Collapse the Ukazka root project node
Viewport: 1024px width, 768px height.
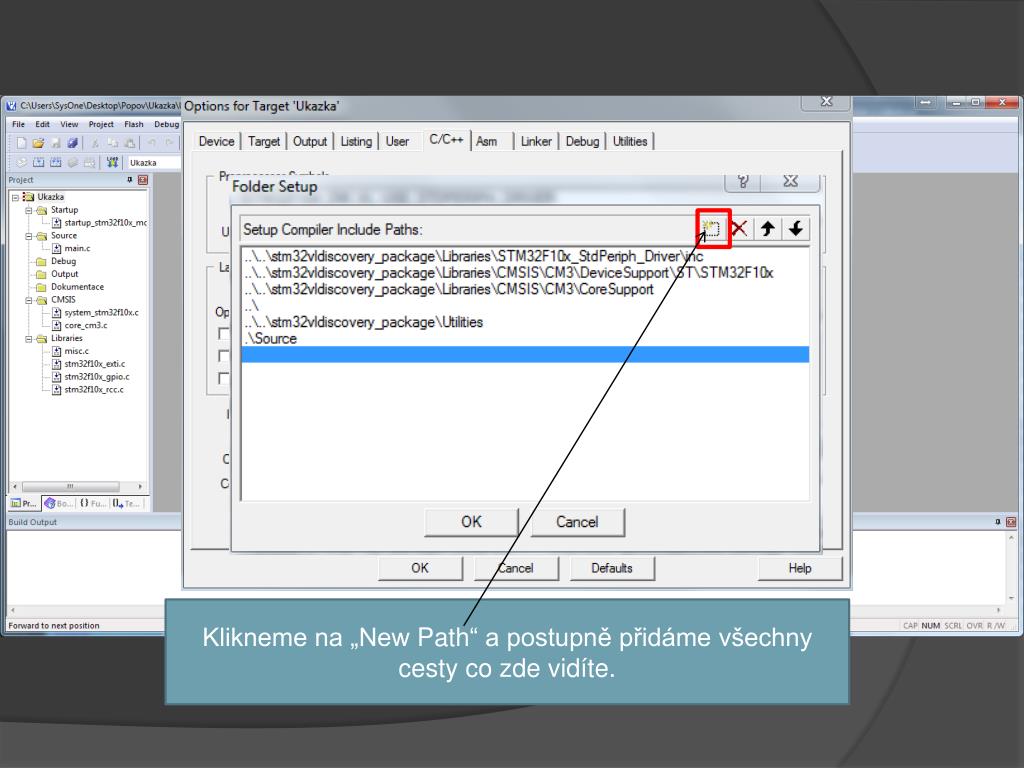pos(15,197)
